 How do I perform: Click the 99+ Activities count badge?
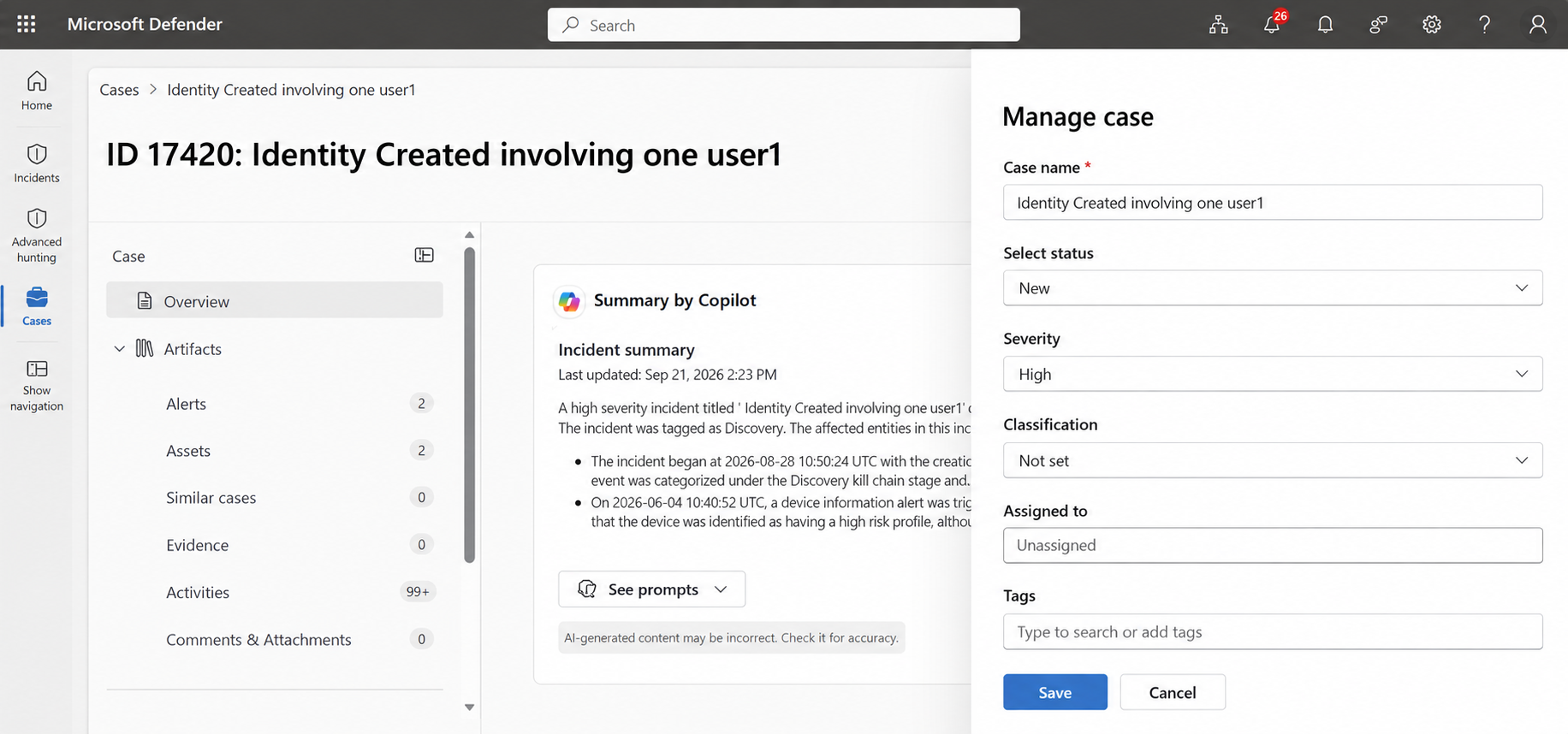tap(418, 592)
